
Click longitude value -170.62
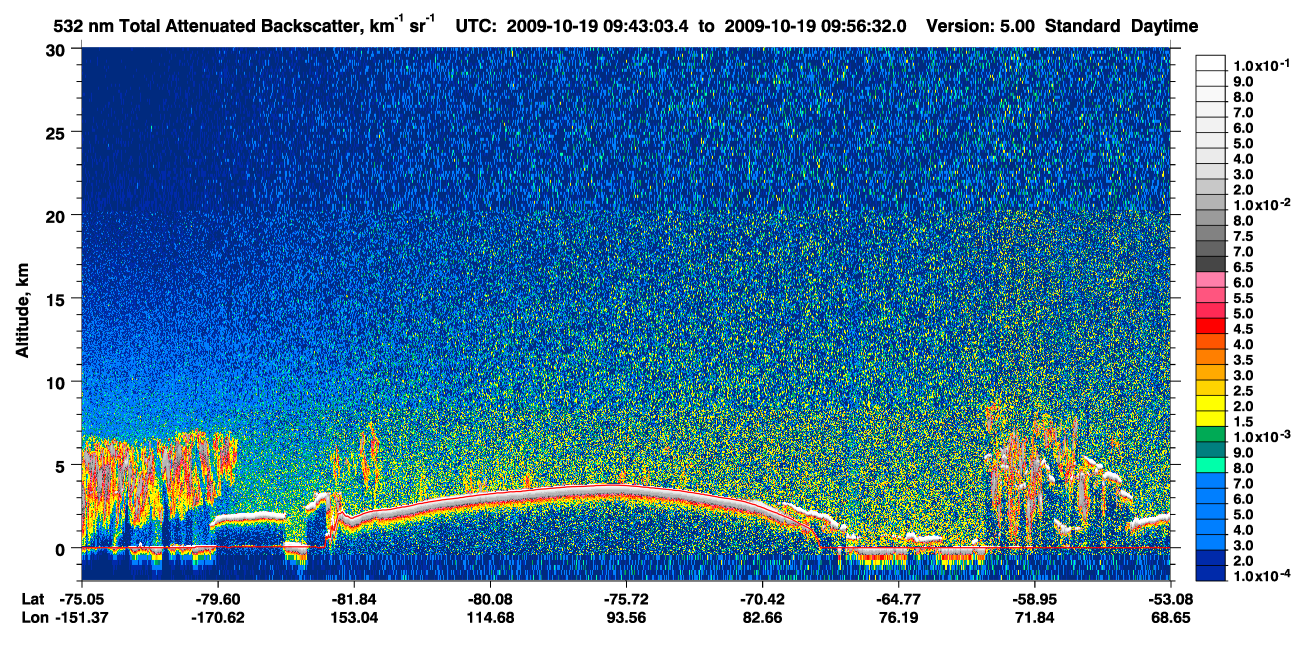(x=218, y=618)
